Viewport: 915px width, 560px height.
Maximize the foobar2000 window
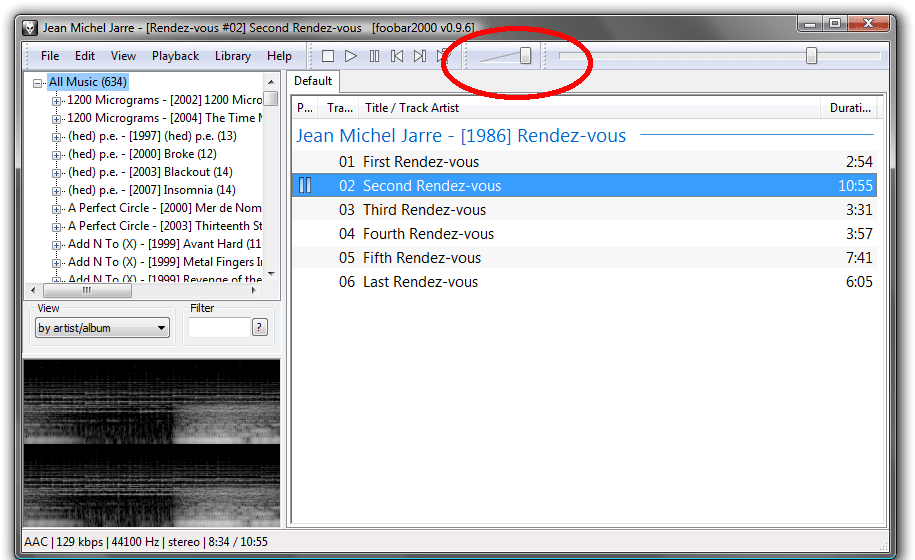coord(835,24)
